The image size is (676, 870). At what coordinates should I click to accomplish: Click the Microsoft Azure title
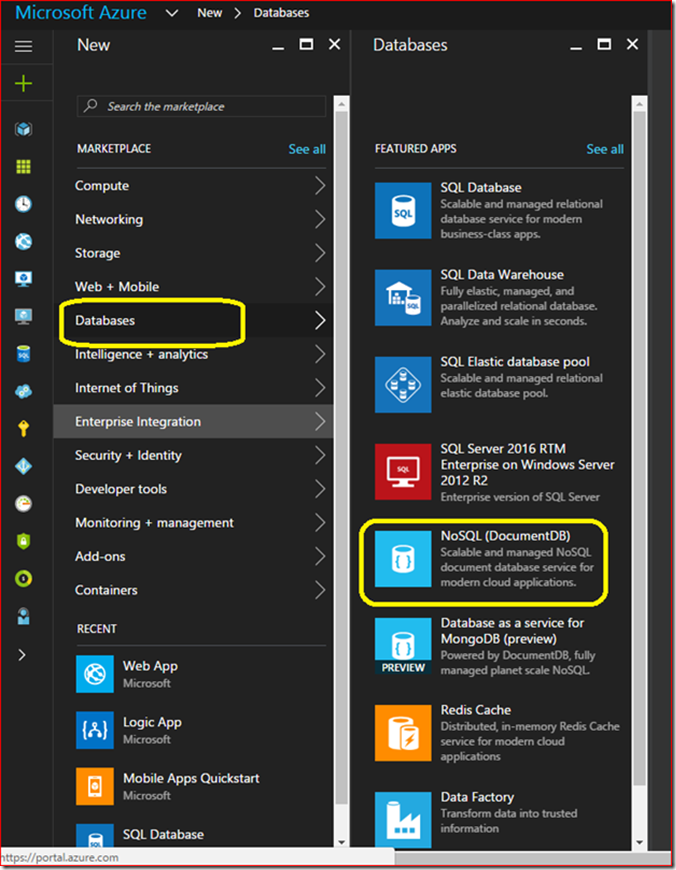point(81,13)
